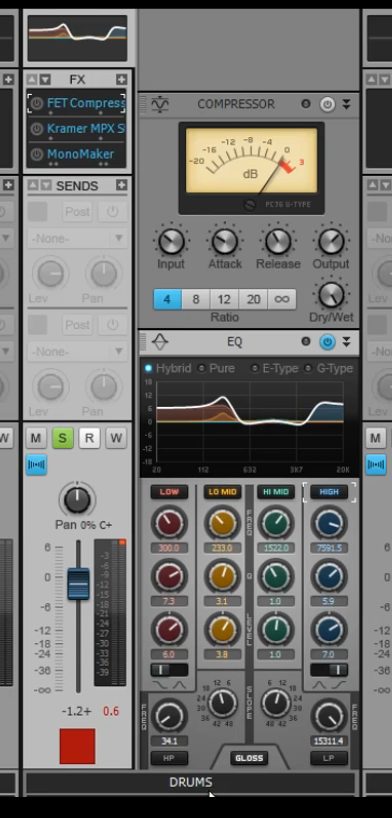Click the compressor curve icon beside COMPRESSOR
The width and height of the screenshot is (392, 818).
160,104
